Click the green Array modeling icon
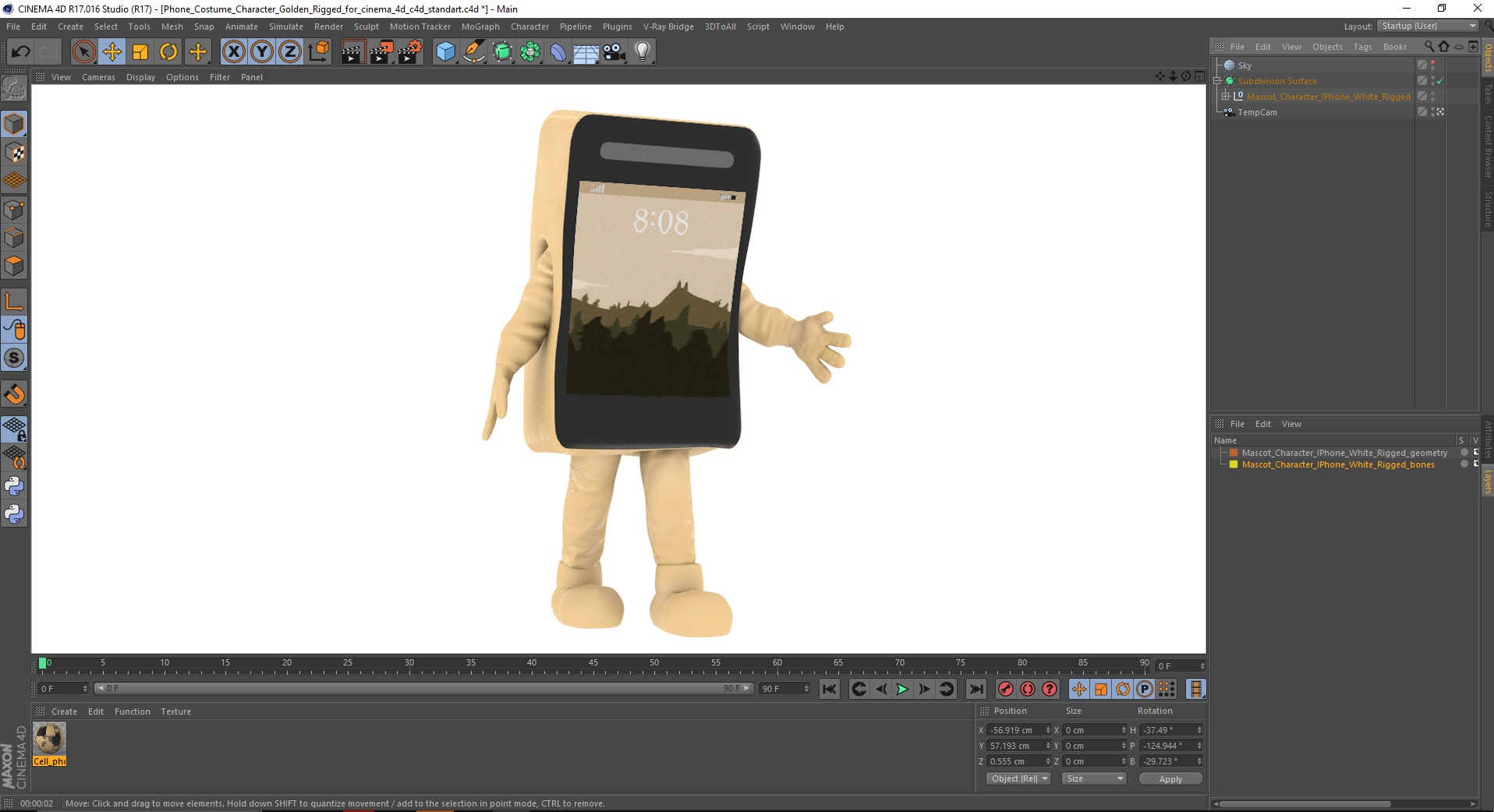 [x=530, y=52]
